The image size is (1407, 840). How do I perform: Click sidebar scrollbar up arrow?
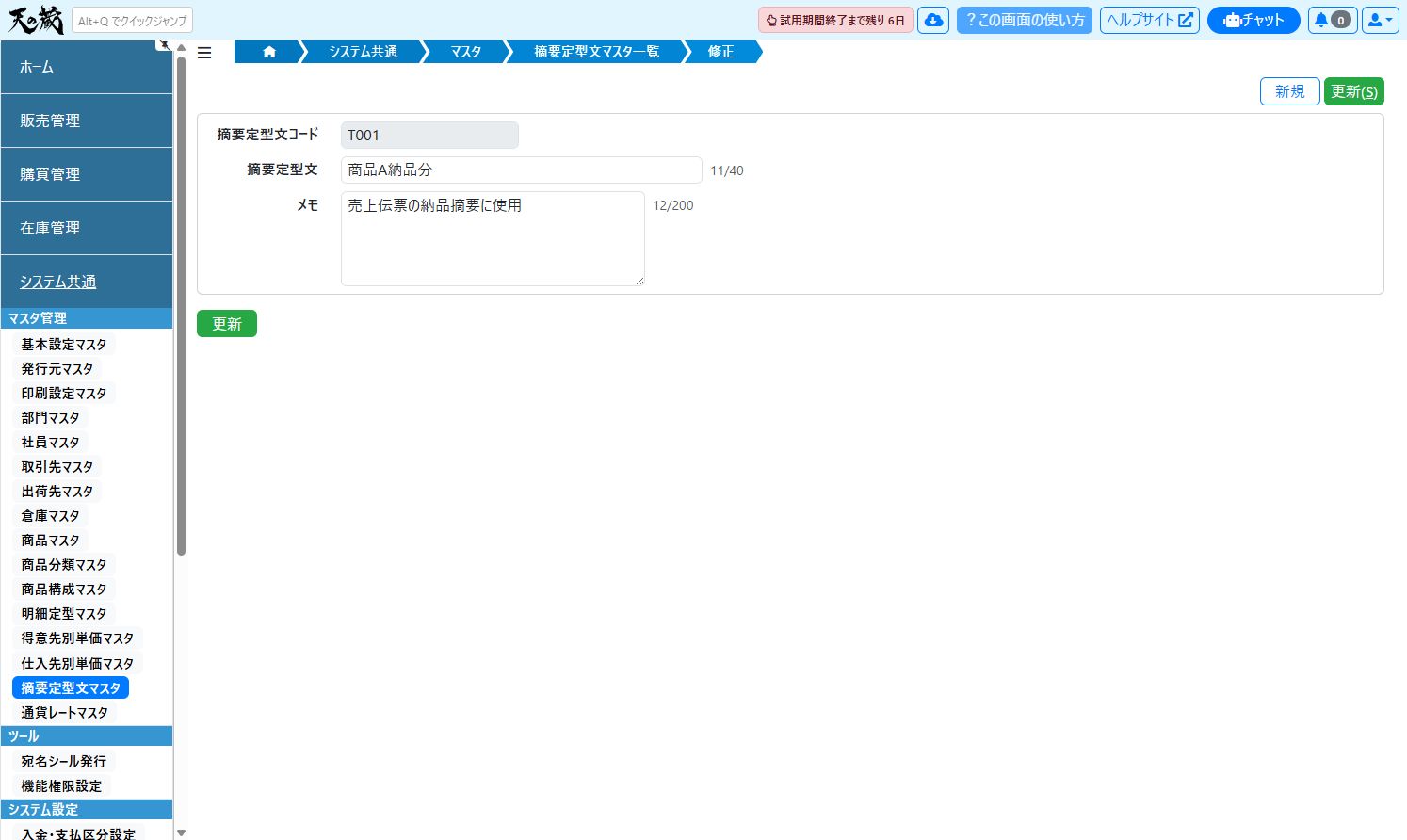182,47
